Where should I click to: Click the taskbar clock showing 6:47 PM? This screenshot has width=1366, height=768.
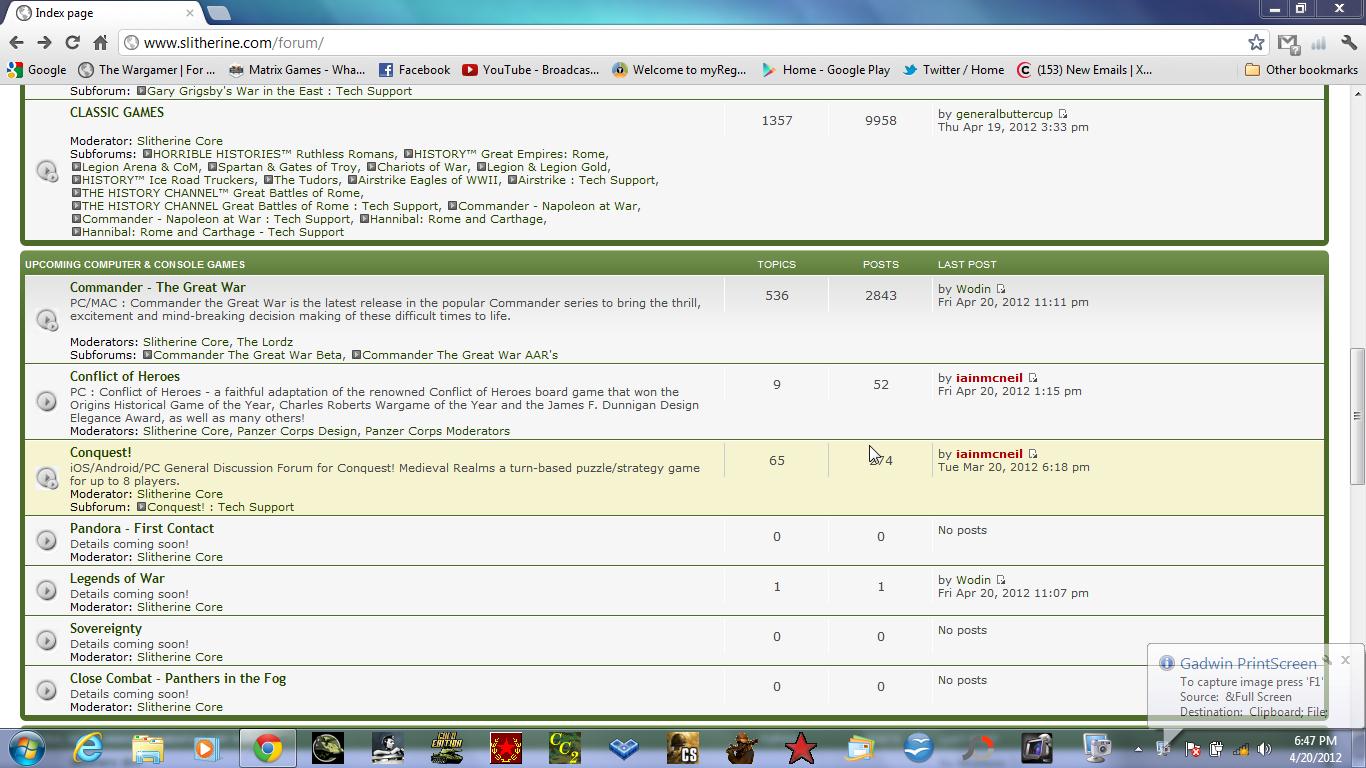pyautogui.click(x=1315, y=749)
